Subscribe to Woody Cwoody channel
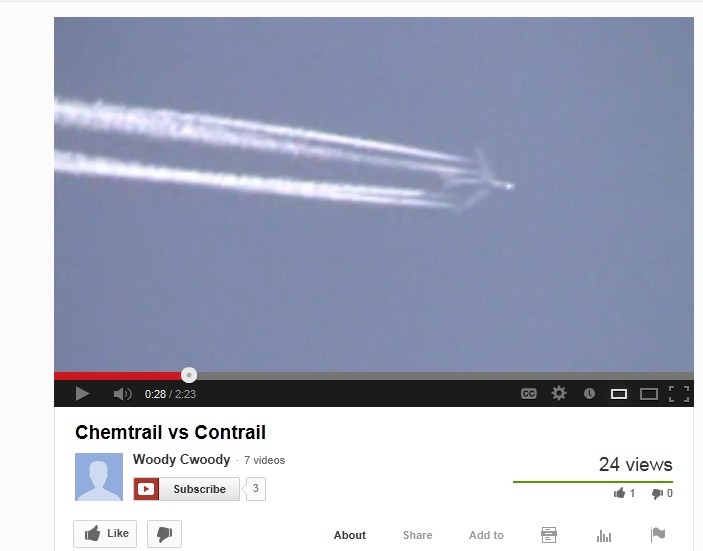Image resolution: width=703 pixels, height=551 pixels. click(187, 489)
